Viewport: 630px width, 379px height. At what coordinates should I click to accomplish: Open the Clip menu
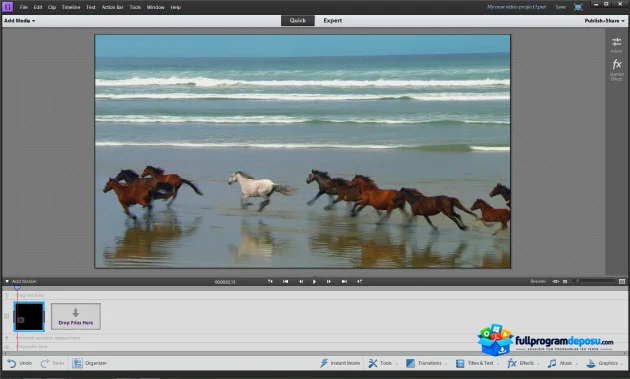(52, 7)
